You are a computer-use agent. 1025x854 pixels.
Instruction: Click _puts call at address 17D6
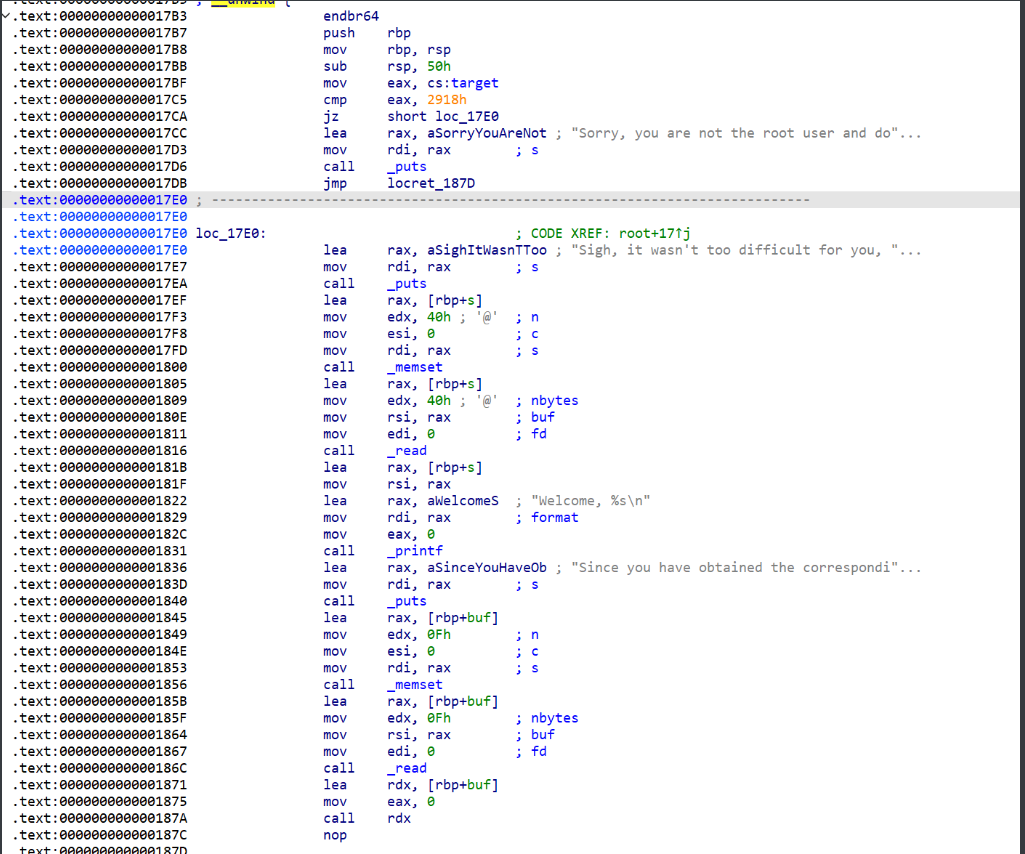point(407,166)
